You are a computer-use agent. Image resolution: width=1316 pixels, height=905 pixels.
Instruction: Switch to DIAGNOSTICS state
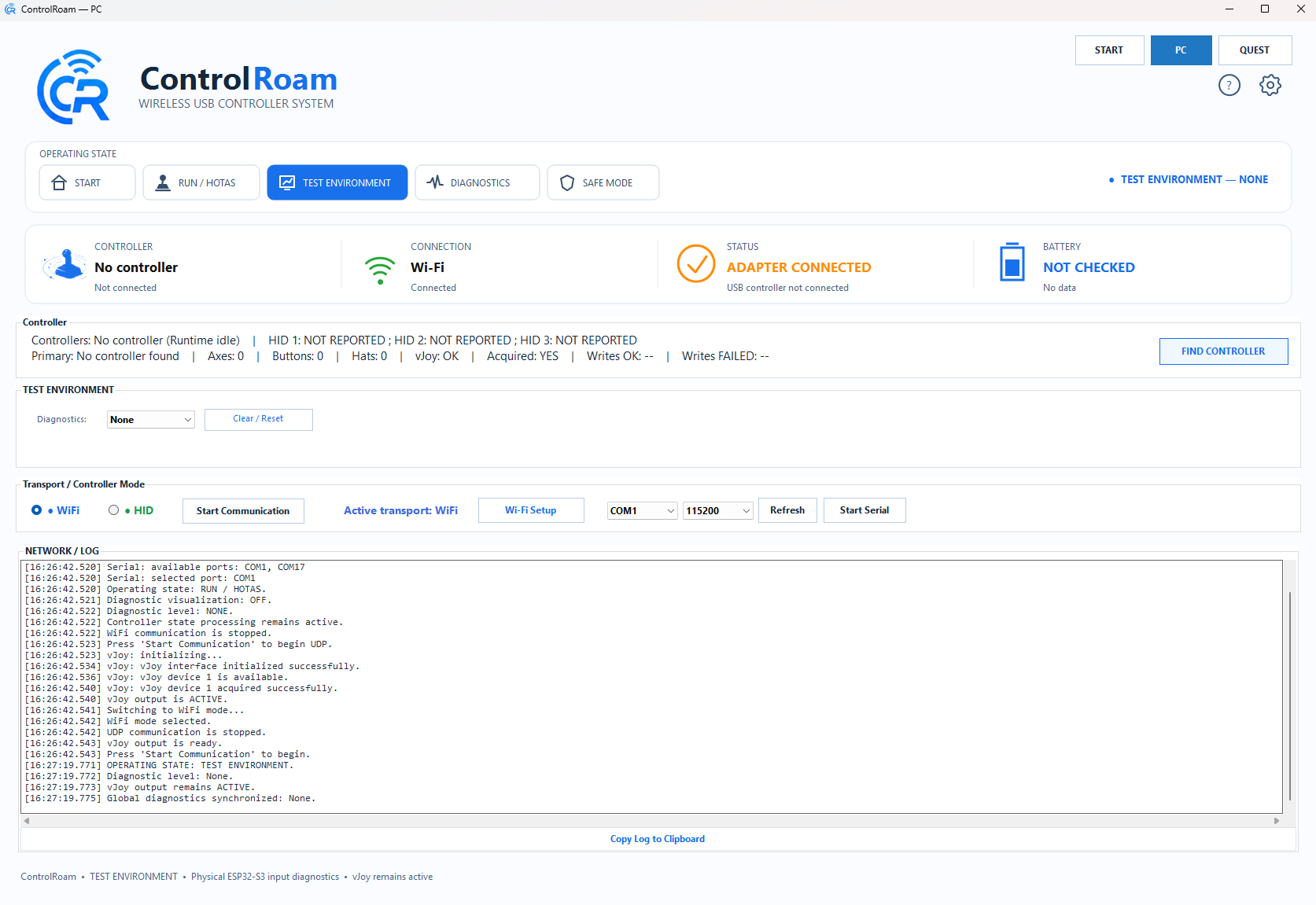coord(477,182)
